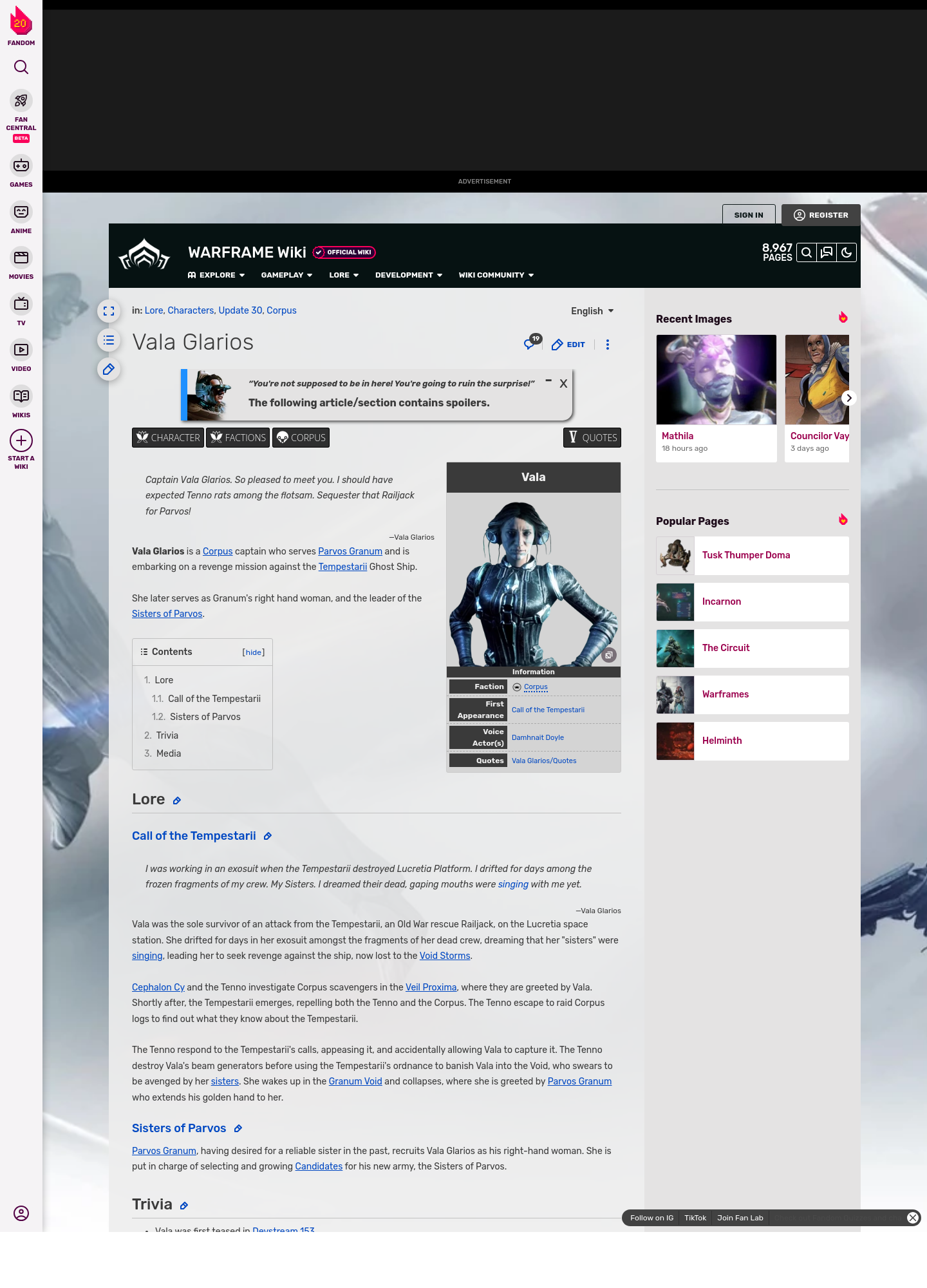Search the wiki using header magnifier icon
The height and width of the screenshot is (1288, 927).
coord(807,252)
